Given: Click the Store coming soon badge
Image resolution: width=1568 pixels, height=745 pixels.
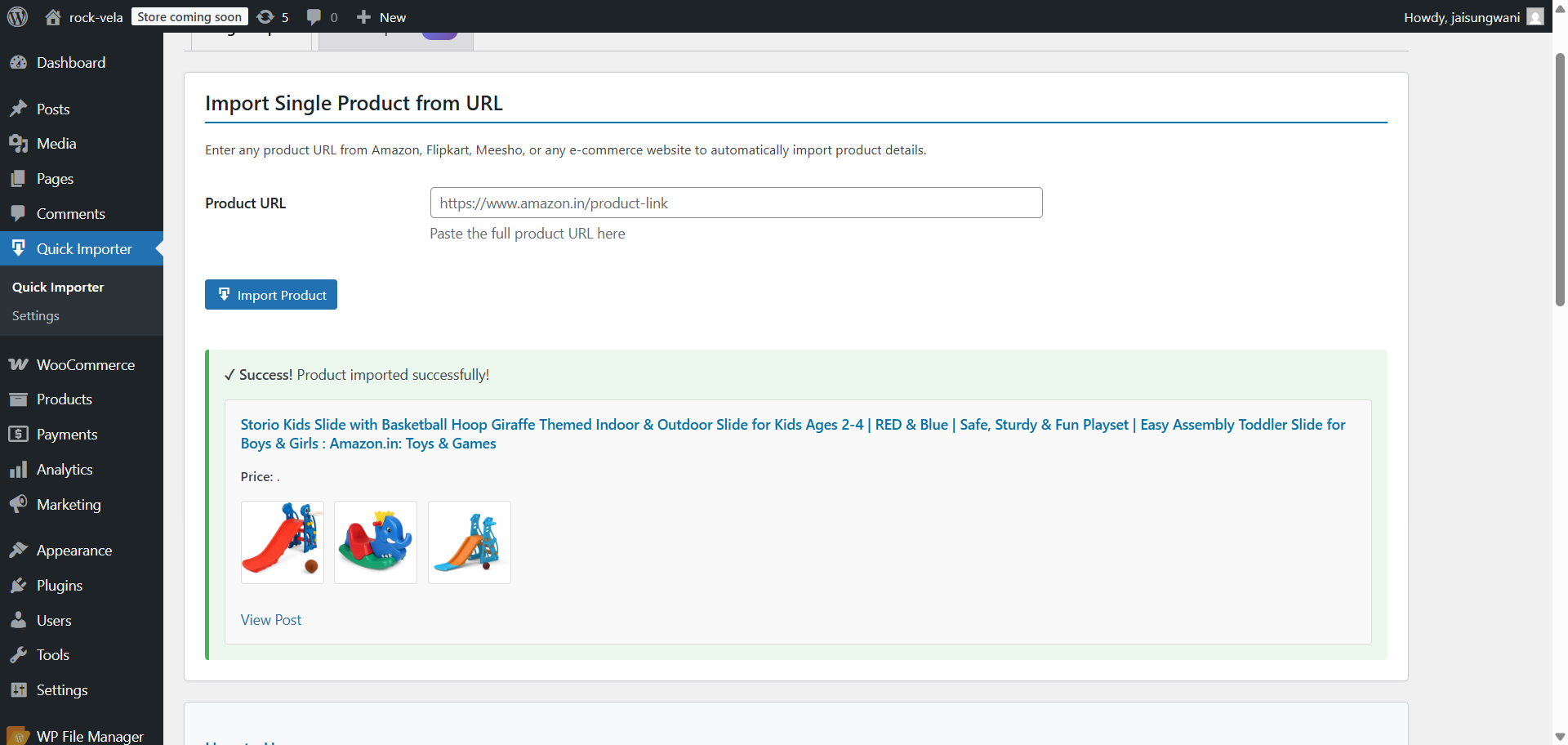Looking at the screenshot, I should 189,17.
